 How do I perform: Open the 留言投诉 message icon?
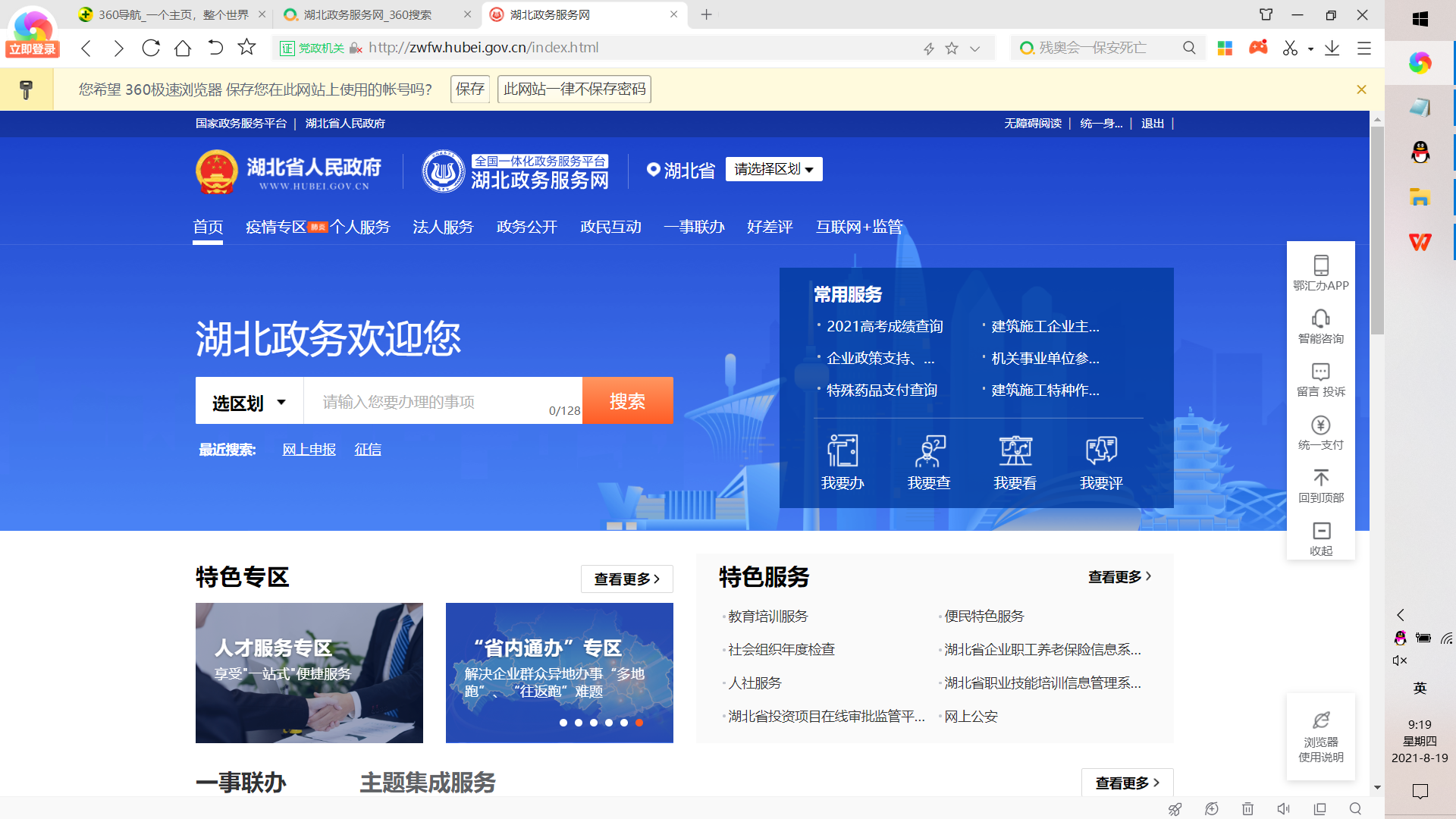click(x=1321, y=372)
